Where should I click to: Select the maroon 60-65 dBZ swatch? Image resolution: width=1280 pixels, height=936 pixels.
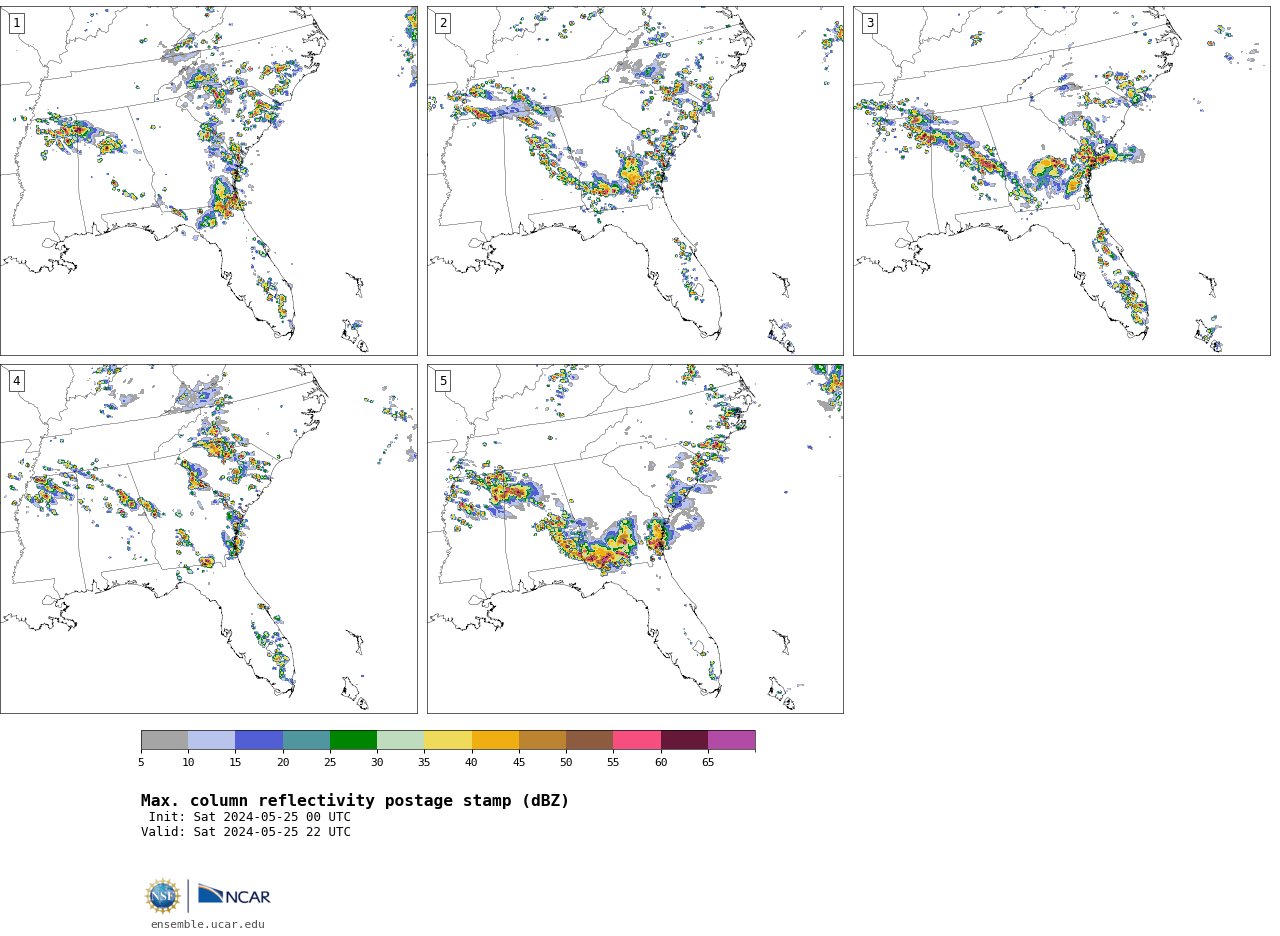coord(684,740)
